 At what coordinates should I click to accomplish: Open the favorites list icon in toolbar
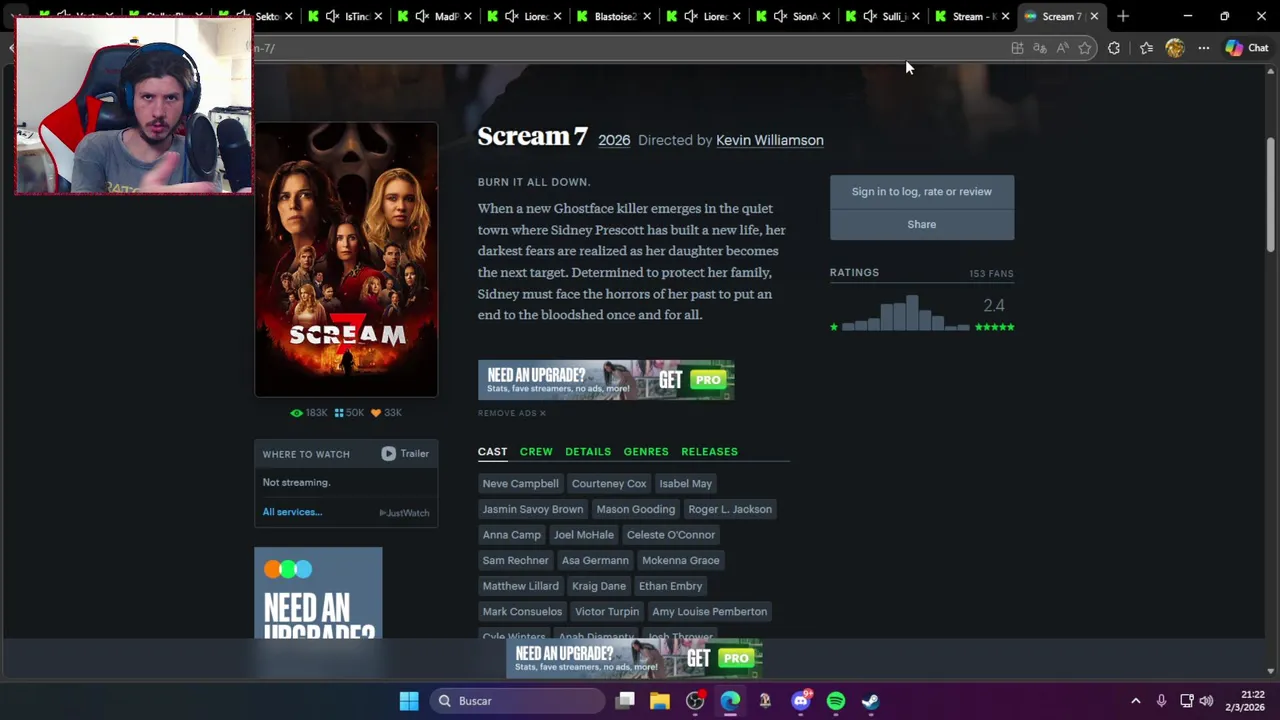coord(1146,48)
